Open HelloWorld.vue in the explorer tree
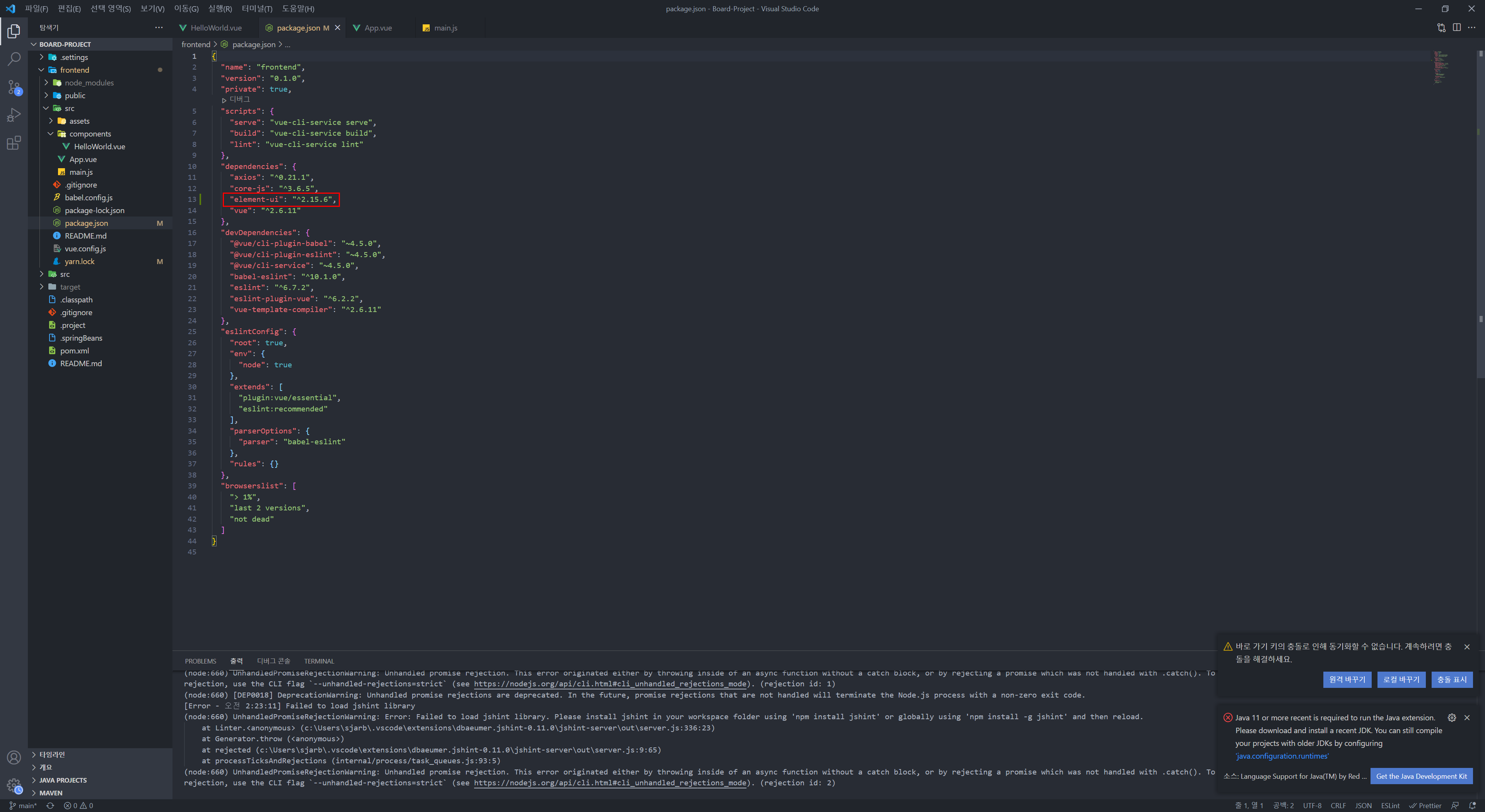Screen dimensions: 1485x812 tap(99, 147)
